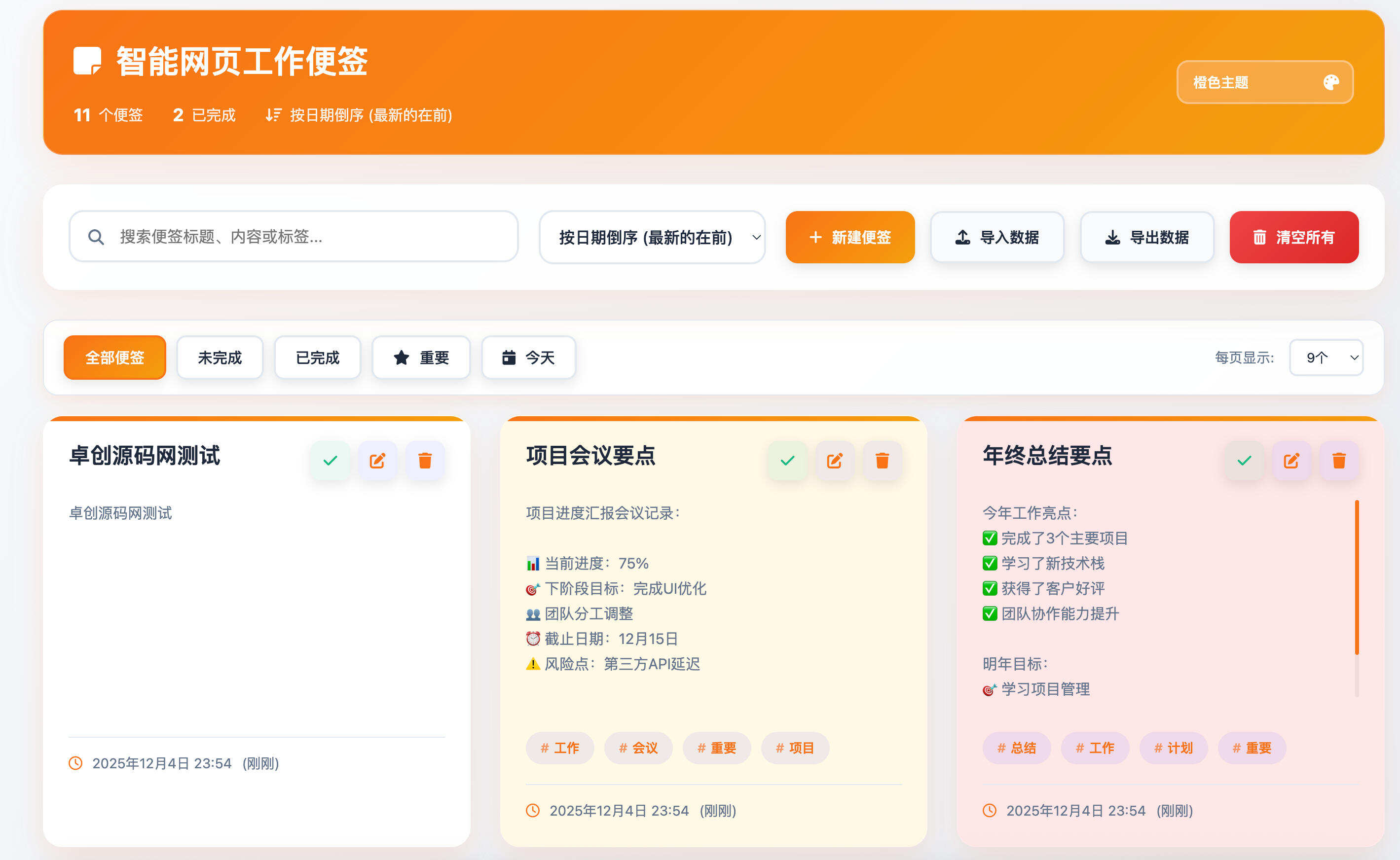
Task: Click the trash icon on 项目会议要点 note
Action: pos(883,461)
